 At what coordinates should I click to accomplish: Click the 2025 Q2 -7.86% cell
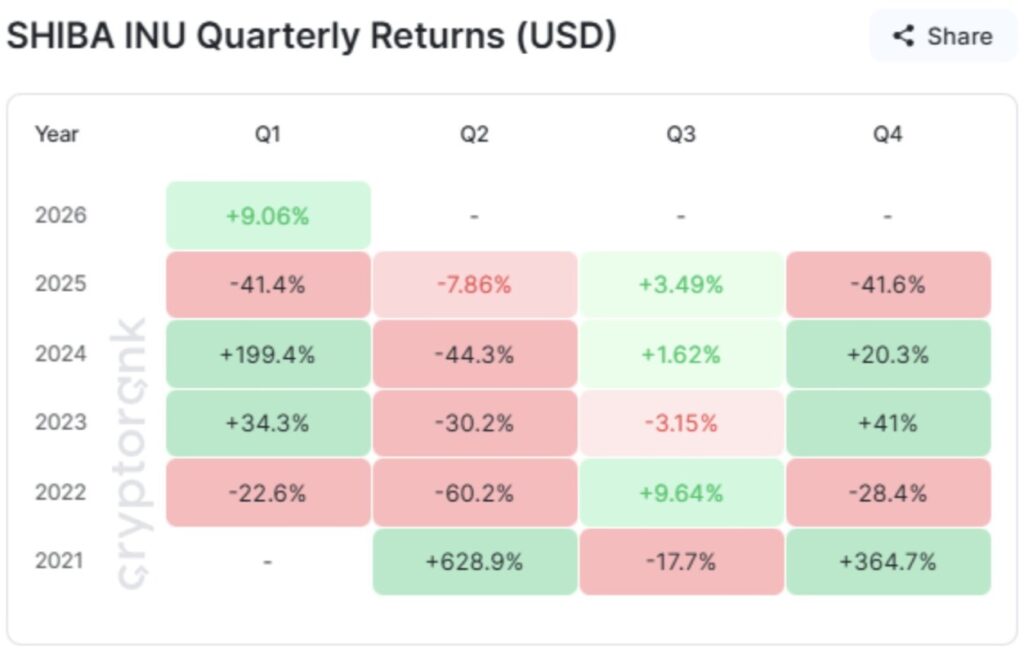[x=475, y=284]
